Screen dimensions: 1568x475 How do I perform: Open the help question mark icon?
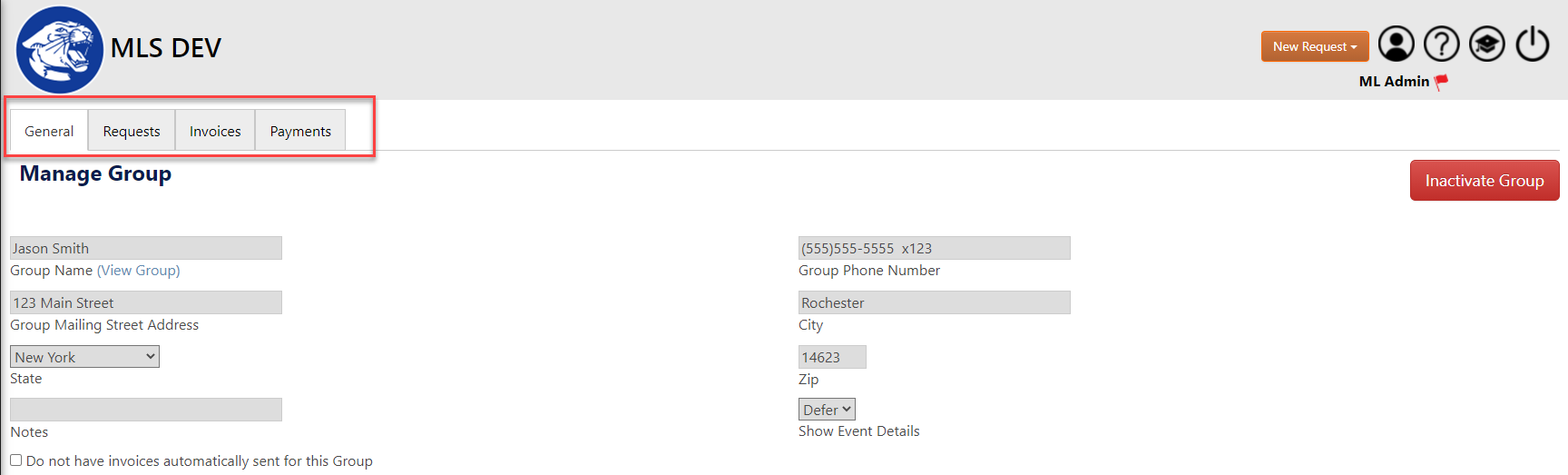coord(1442,44)
